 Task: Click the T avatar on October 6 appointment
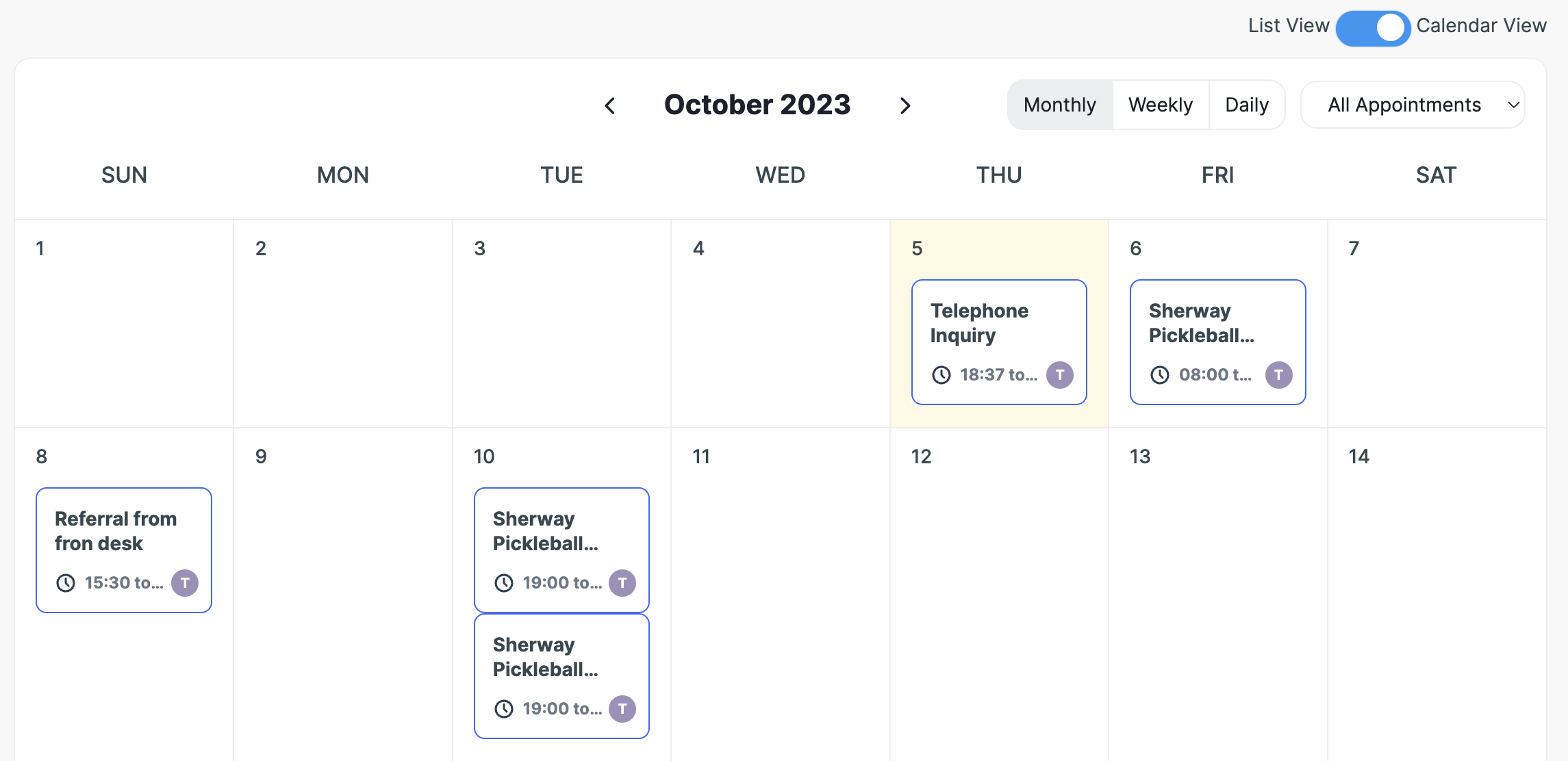(x=1278, y=375)
